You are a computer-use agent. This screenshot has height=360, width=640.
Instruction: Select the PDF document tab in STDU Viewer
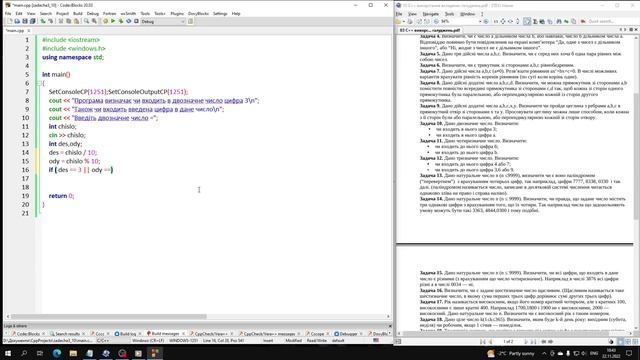(x=429, y=30)
